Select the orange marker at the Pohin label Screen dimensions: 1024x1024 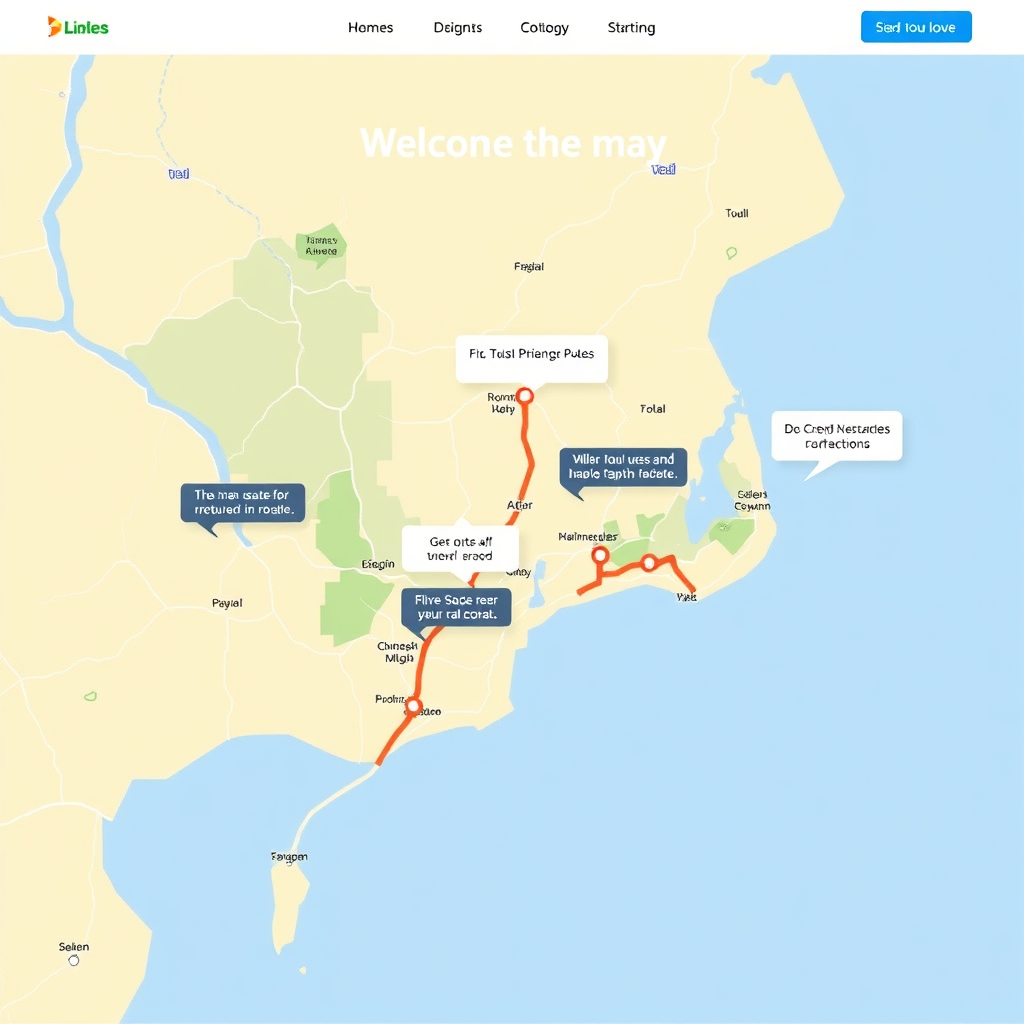pos(413,706)
